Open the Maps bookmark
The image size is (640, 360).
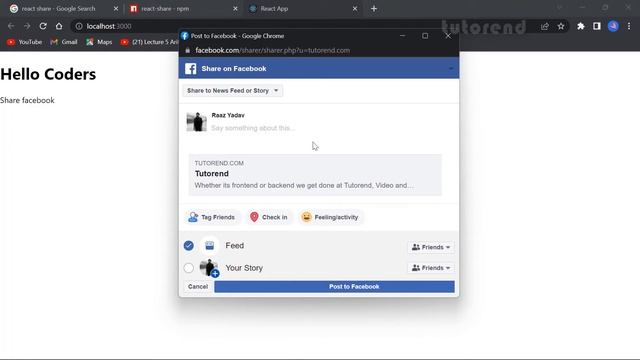99,42
